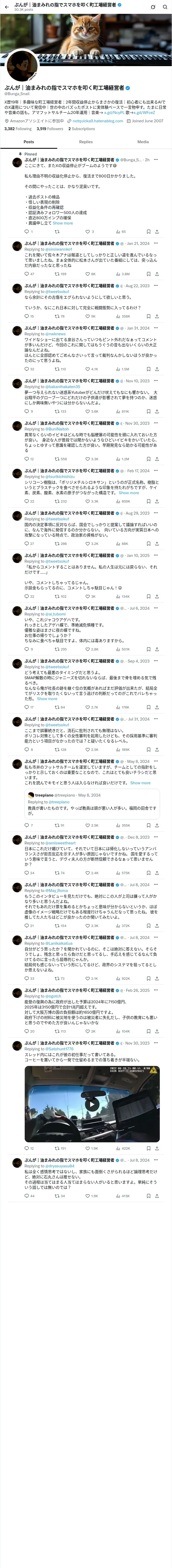
Task: Switch to the Replies tab
Action: [86, 142]
